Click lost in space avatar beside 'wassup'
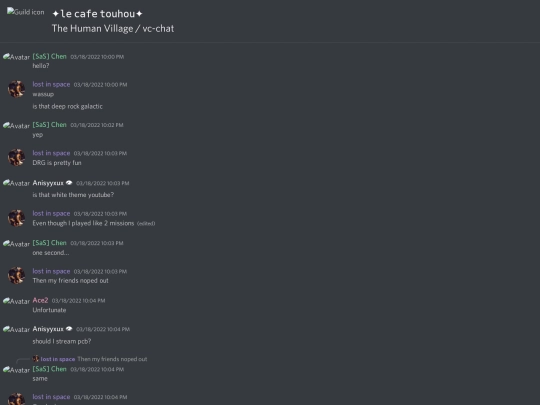Screen dimensions: 540x405 16,89
